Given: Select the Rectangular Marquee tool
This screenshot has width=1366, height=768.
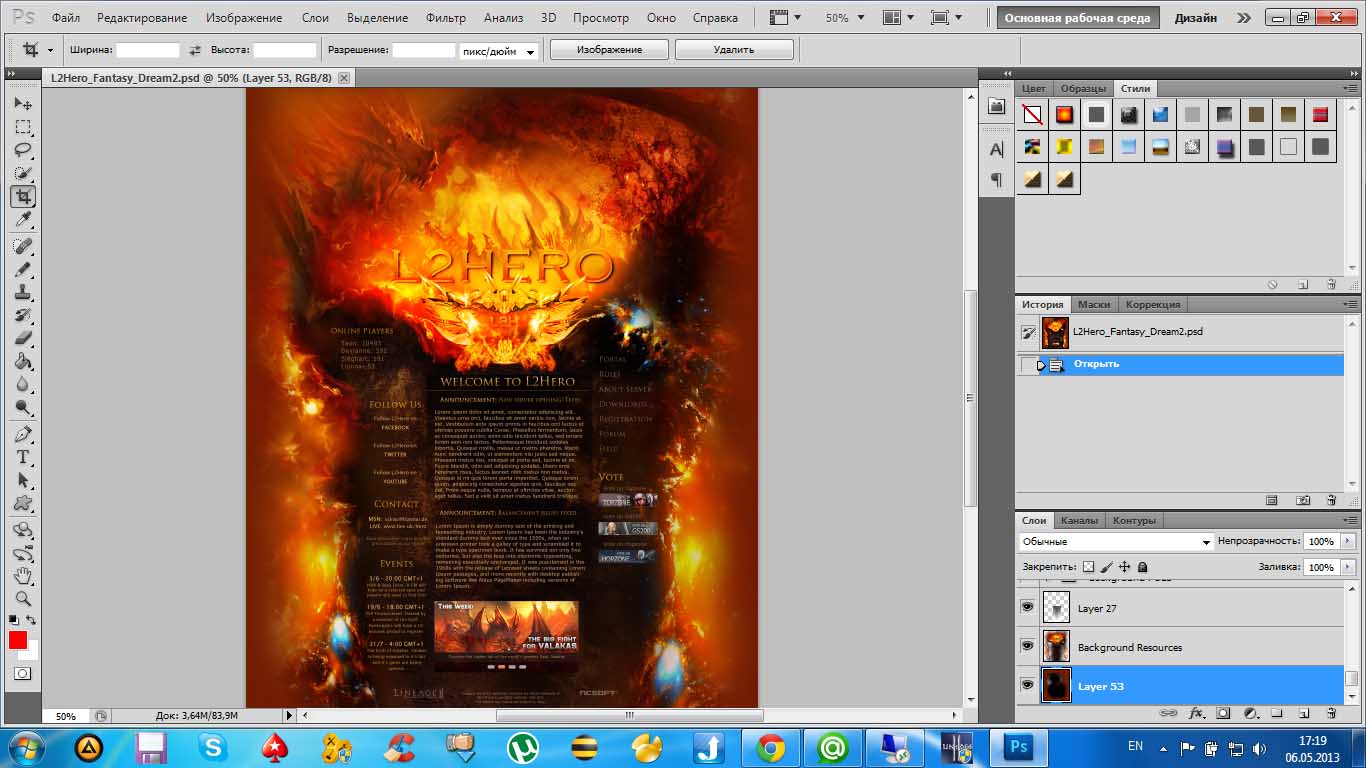Looking at the screenshot, I should click(x=23, y=127).
